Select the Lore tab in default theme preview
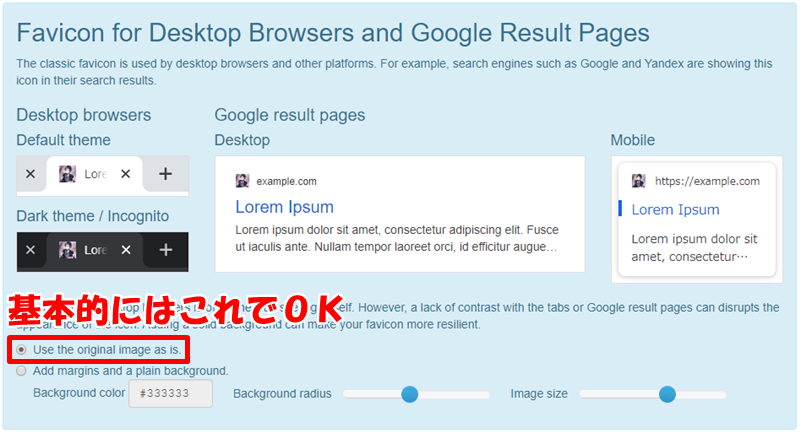The image size is (800, 433). point(95,175)
